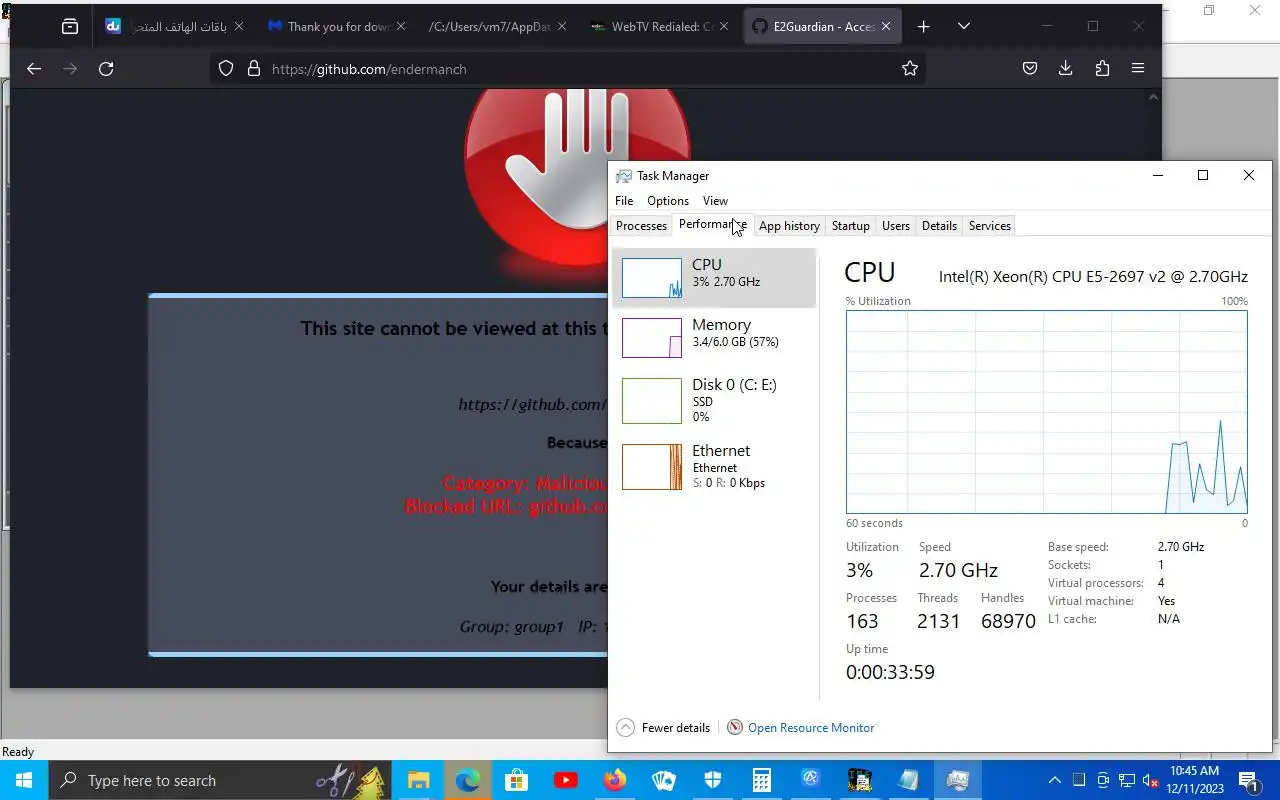Click the muted volume tray icon

1150,780
